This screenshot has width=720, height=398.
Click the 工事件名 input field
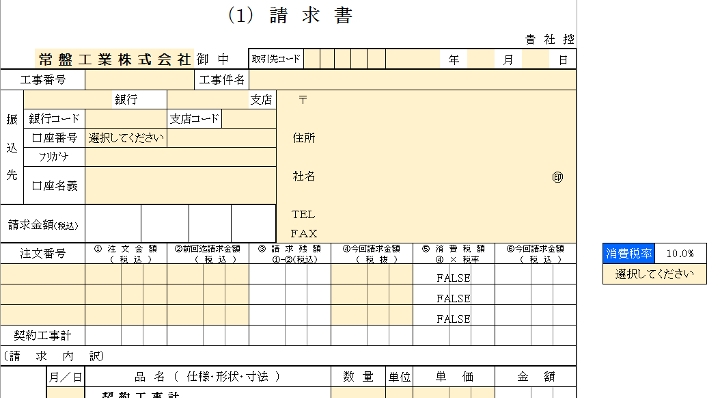412,80
